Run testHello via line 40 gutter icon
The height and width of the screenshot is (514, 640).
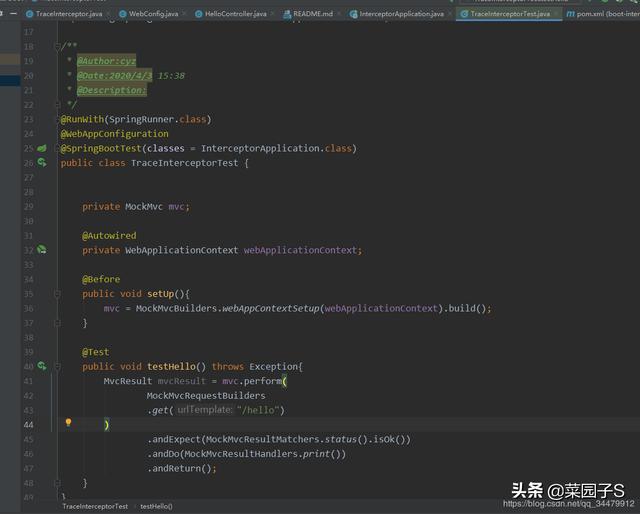(42, 366)
